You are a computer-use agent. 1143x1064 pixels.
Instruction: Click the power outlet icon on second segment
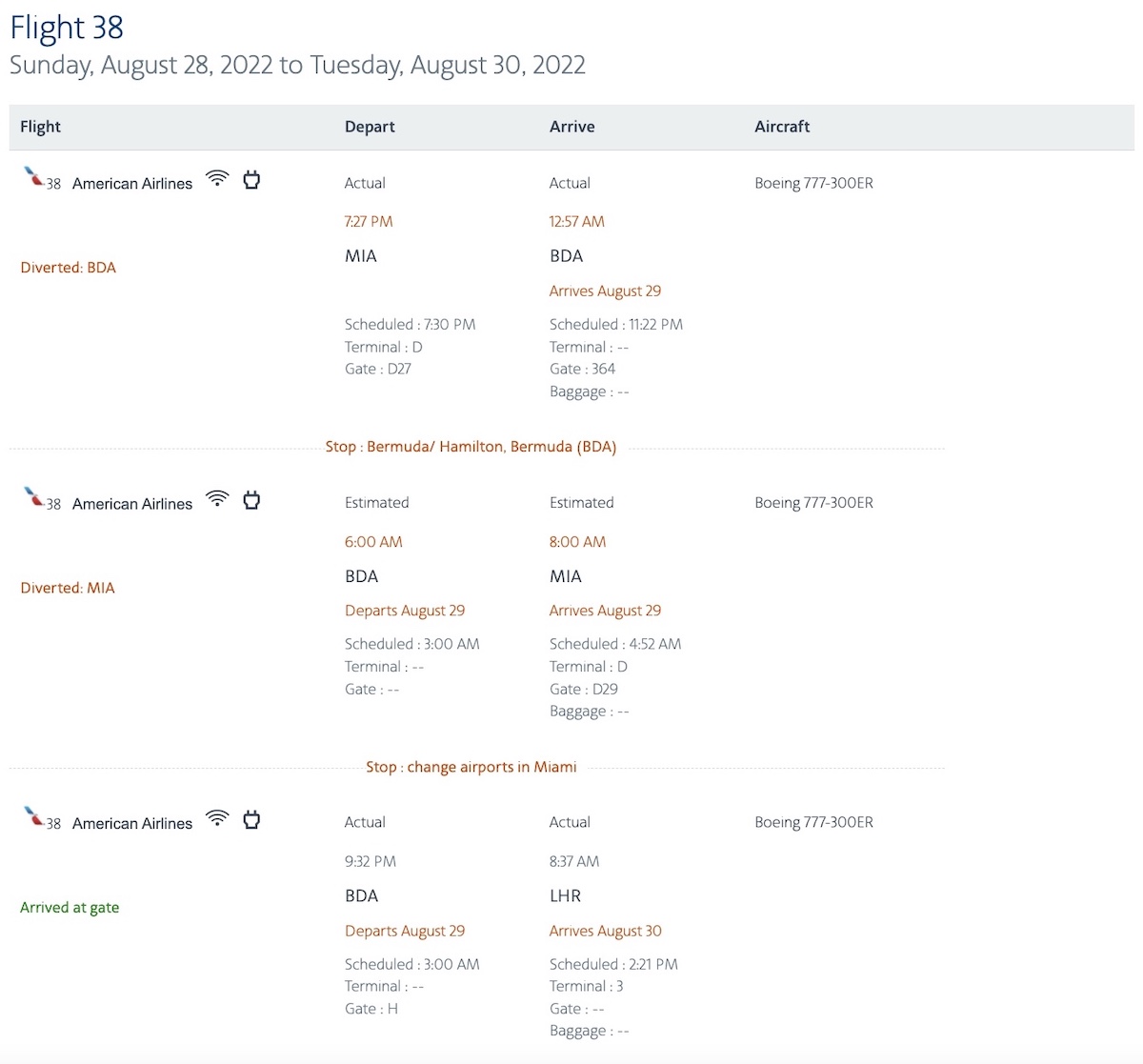click(251, 499)
